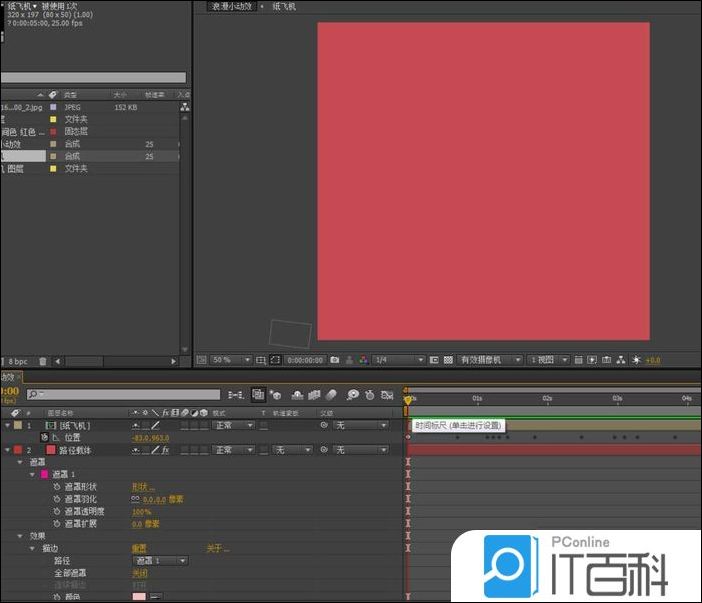Open the pink 颜色 color swatch
The height and width of the screenshot is (603, 702).
pos(139,597)
